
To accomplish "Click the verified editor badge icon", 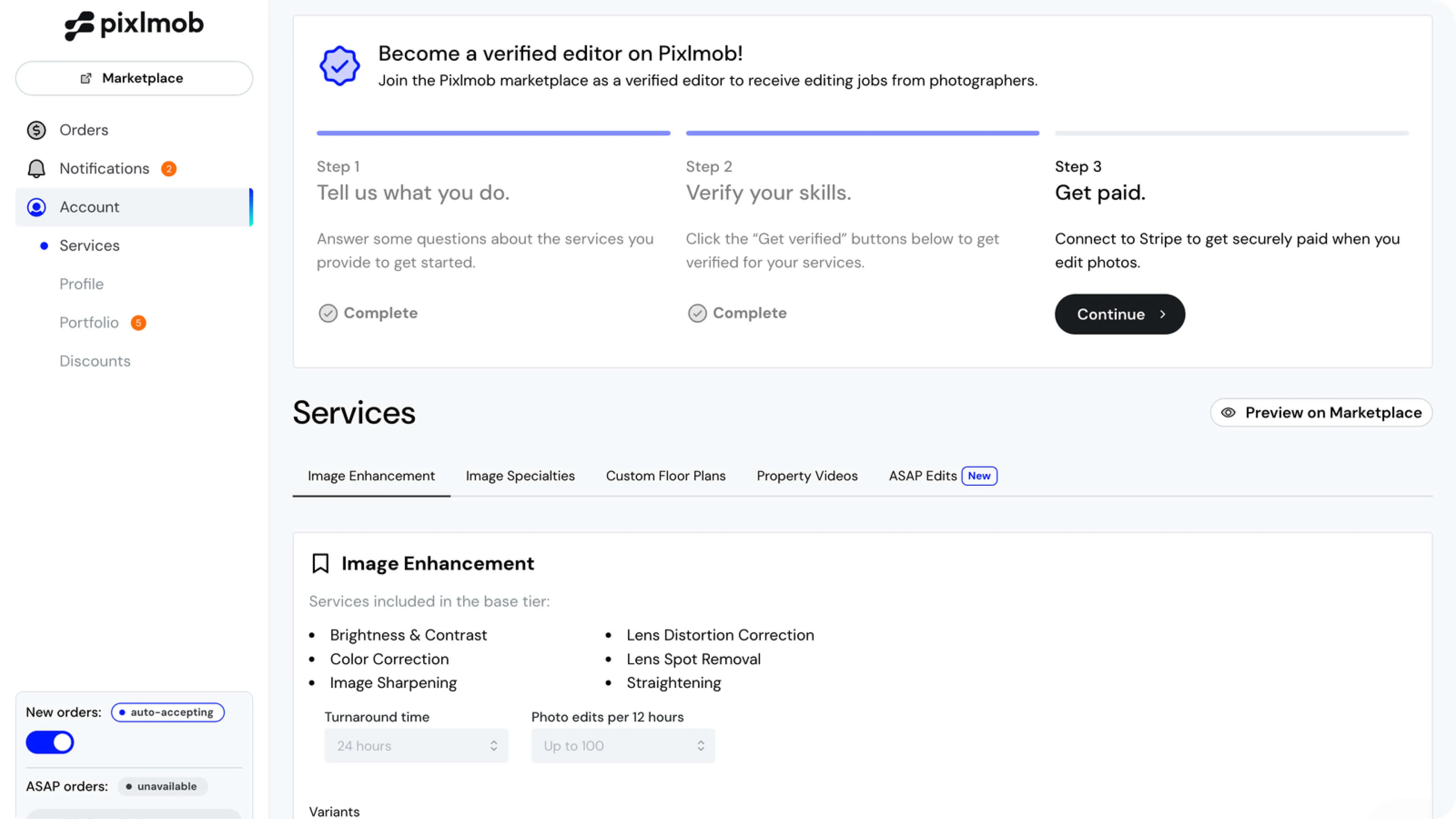I will (x=339, y=66).
